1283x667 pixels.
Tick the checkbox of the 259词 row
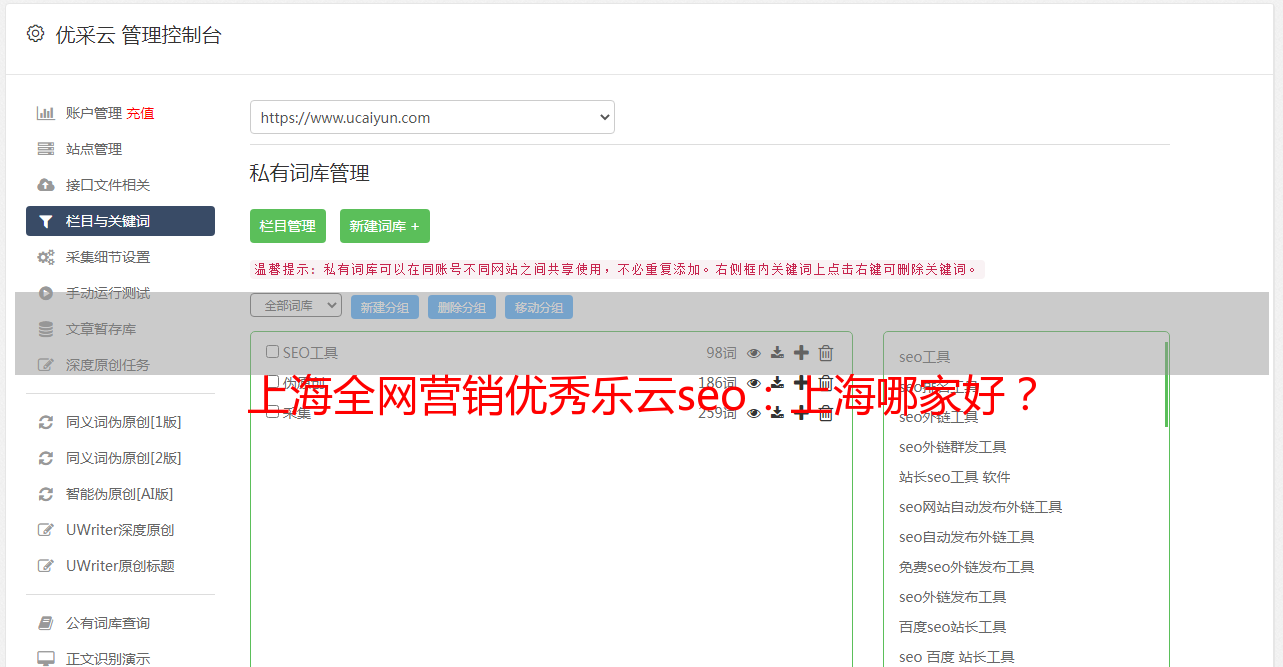point(272,412)
